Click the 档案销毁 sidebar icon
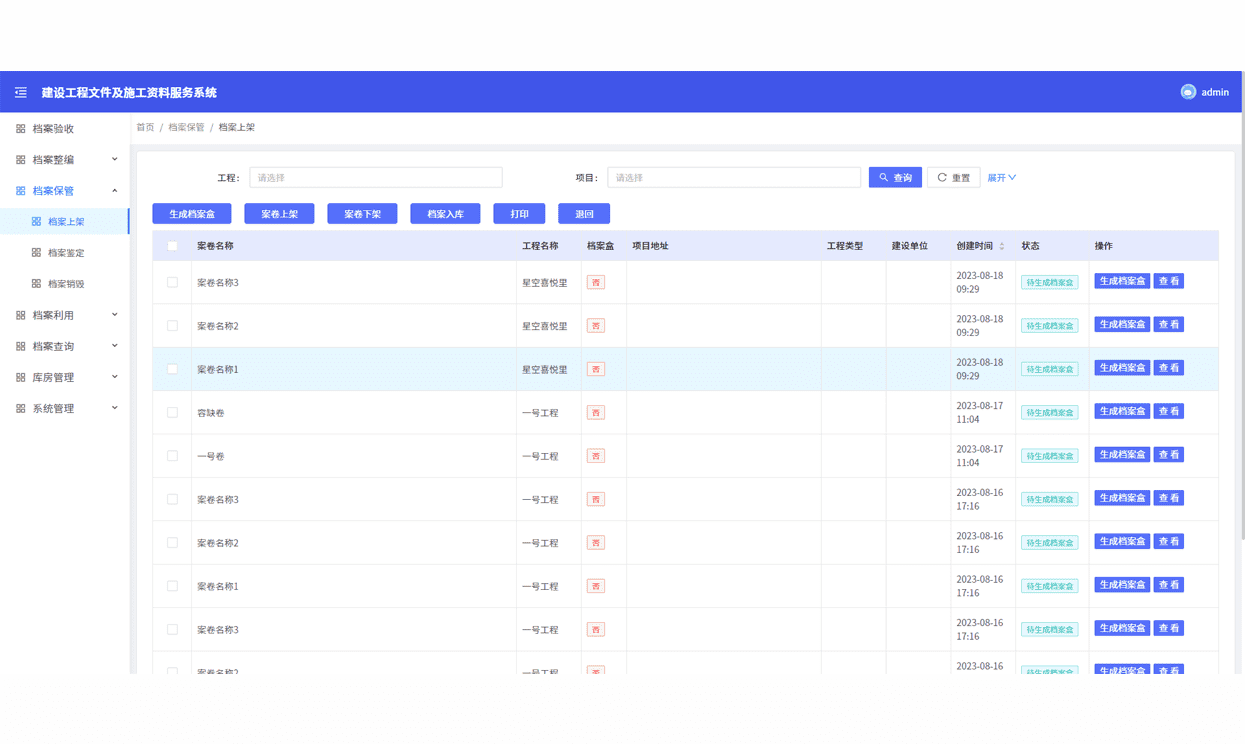The image size is (1245, 744). coord(37,284)
